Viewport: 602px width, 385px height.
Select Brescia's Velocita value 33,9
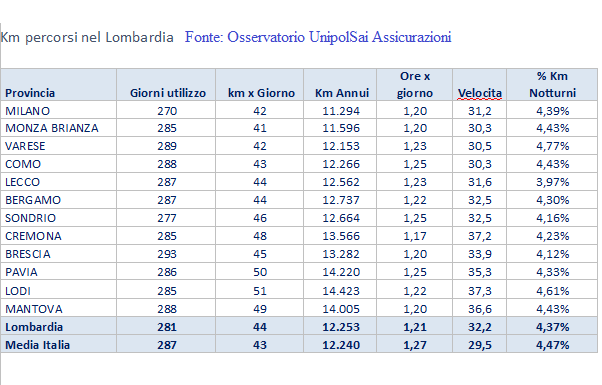[x=480, y=254]
